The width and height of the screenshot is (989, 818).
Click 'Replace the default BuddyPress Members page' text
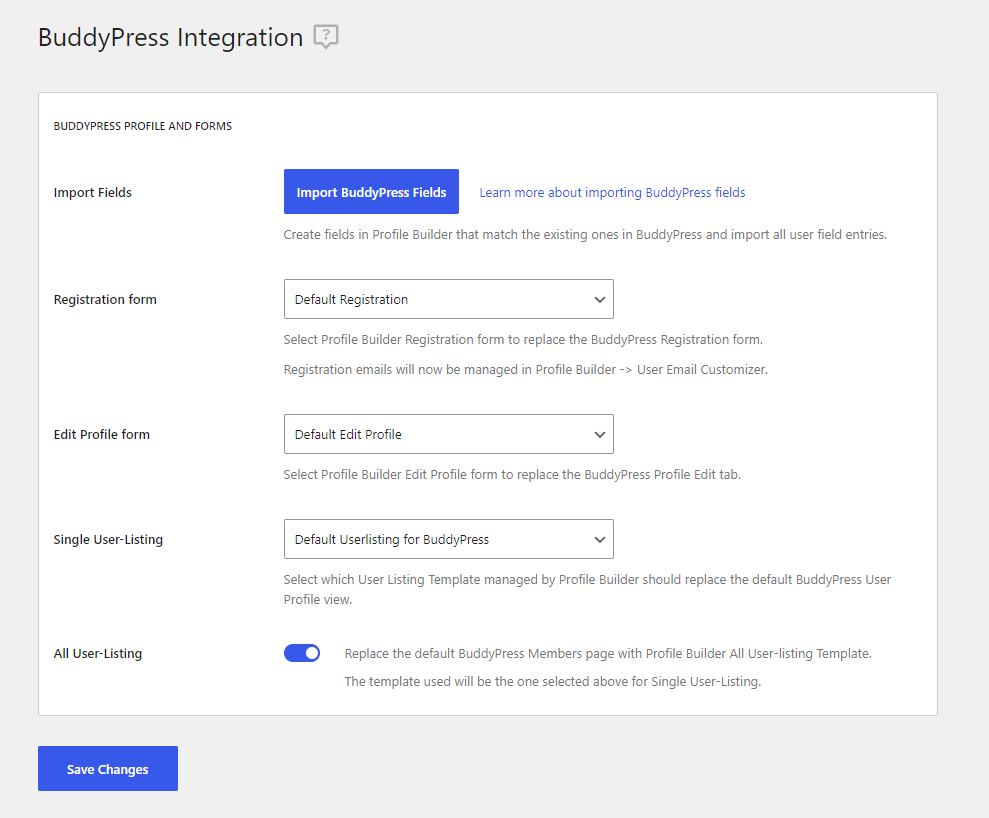608,653
